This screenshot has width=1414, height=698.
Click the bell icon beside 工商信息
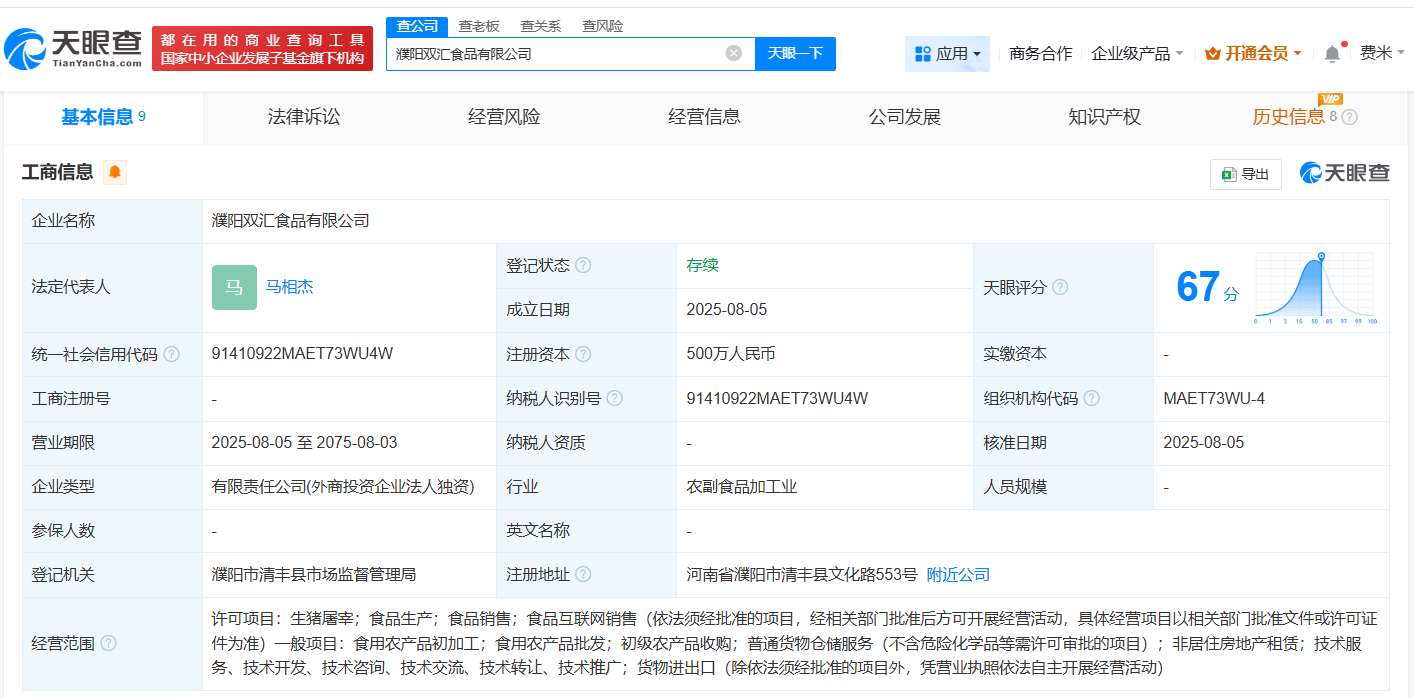click(114, 173)
